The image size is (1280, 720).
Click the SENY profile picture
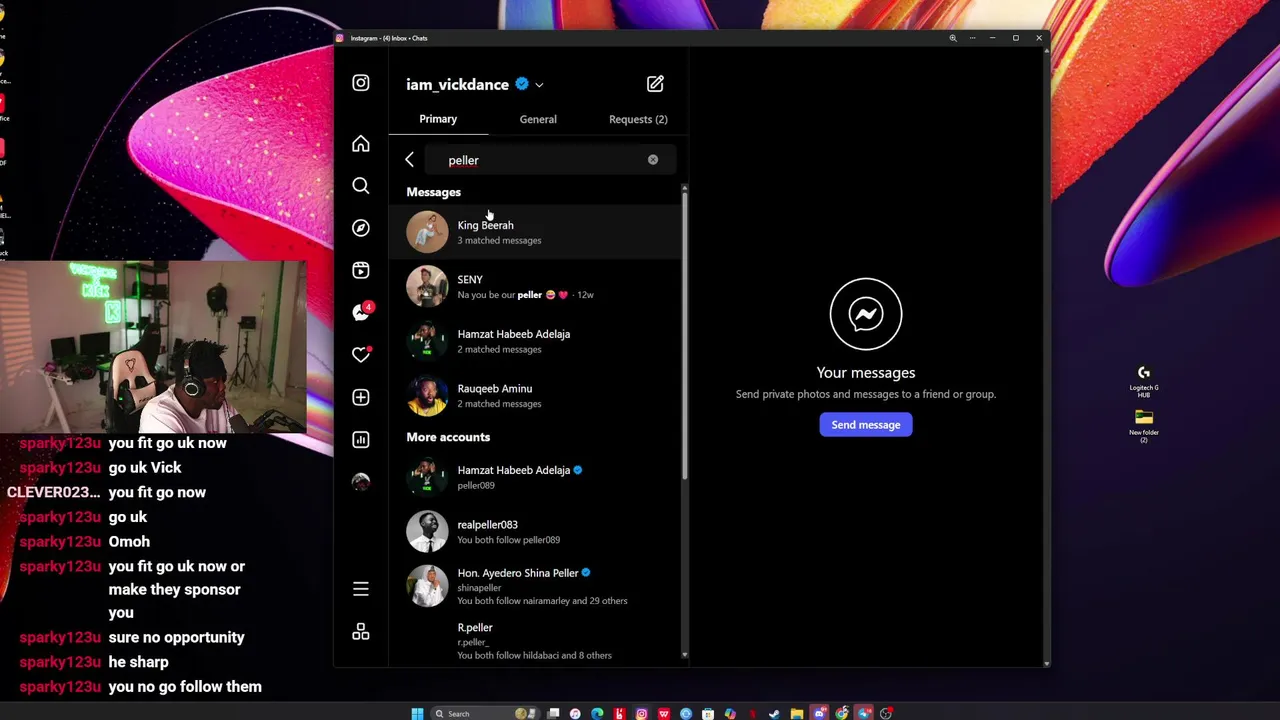point(427,286)
